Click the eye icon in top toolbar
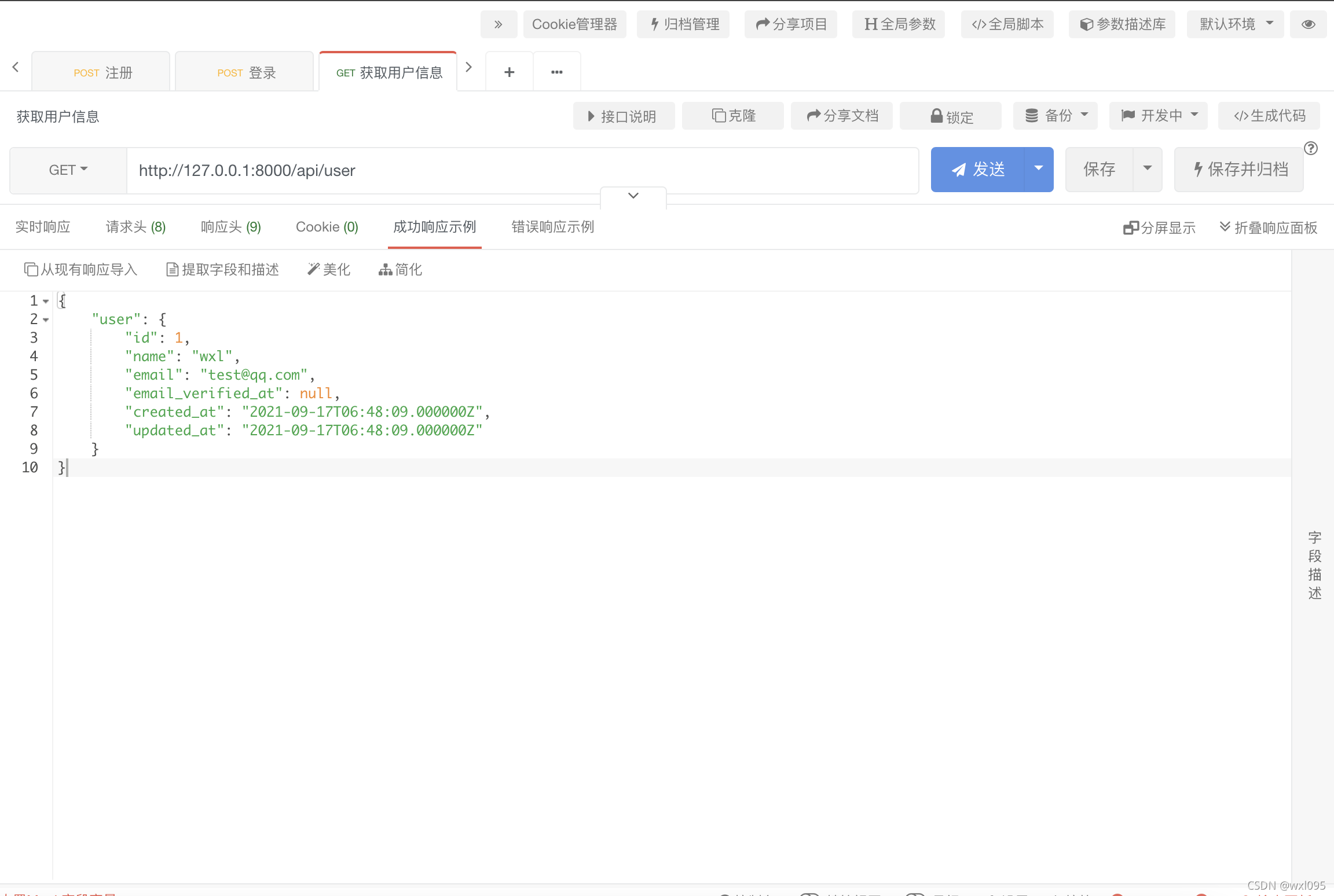 (1308, 24)
